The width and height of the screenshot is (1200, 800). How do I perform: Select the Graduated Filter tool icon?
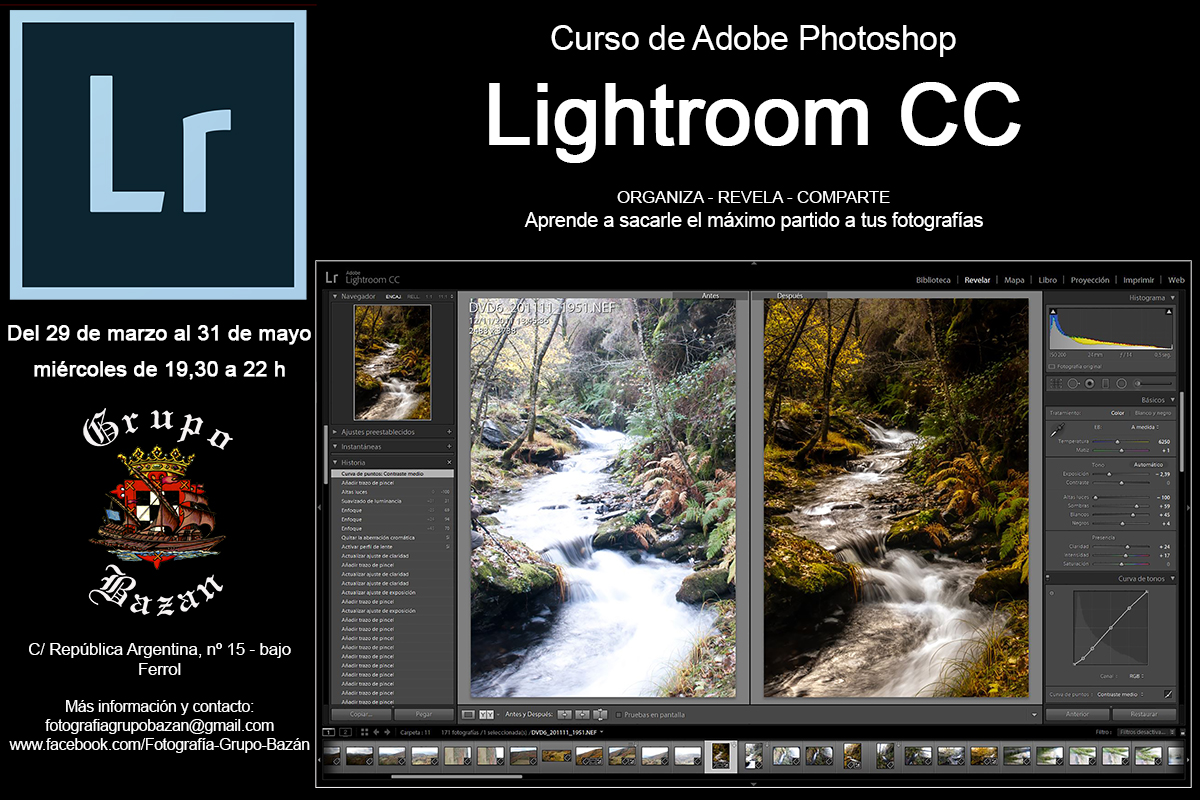1105,383
